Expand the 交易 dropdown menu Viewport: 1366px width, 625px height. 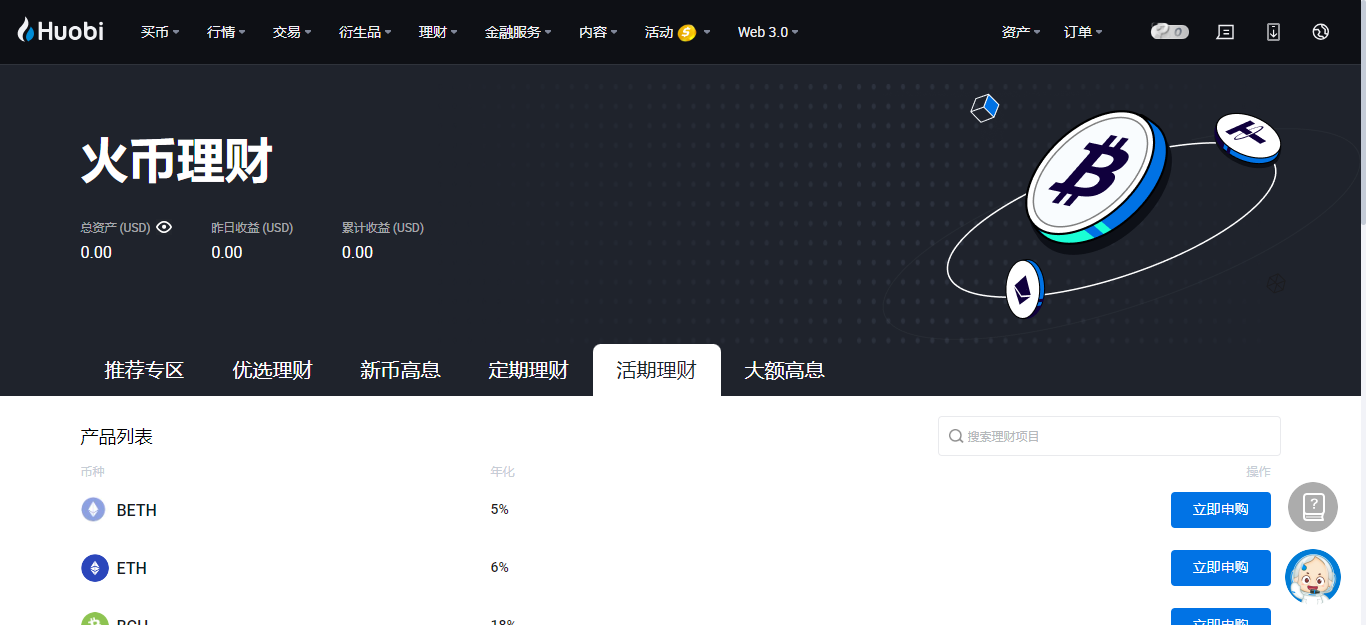click(292, 32)
